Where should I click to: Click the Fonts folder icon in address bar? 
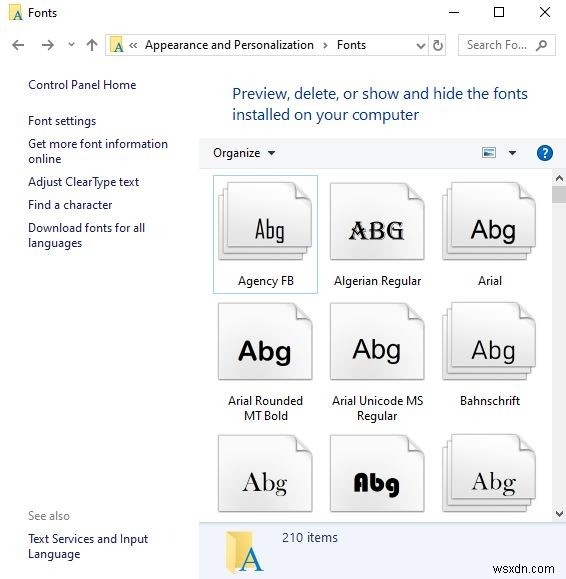pos(117,45)
